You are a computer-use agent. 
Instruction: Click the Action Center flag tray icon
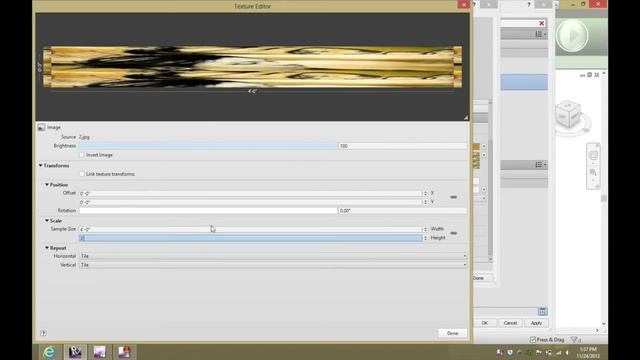539,352
